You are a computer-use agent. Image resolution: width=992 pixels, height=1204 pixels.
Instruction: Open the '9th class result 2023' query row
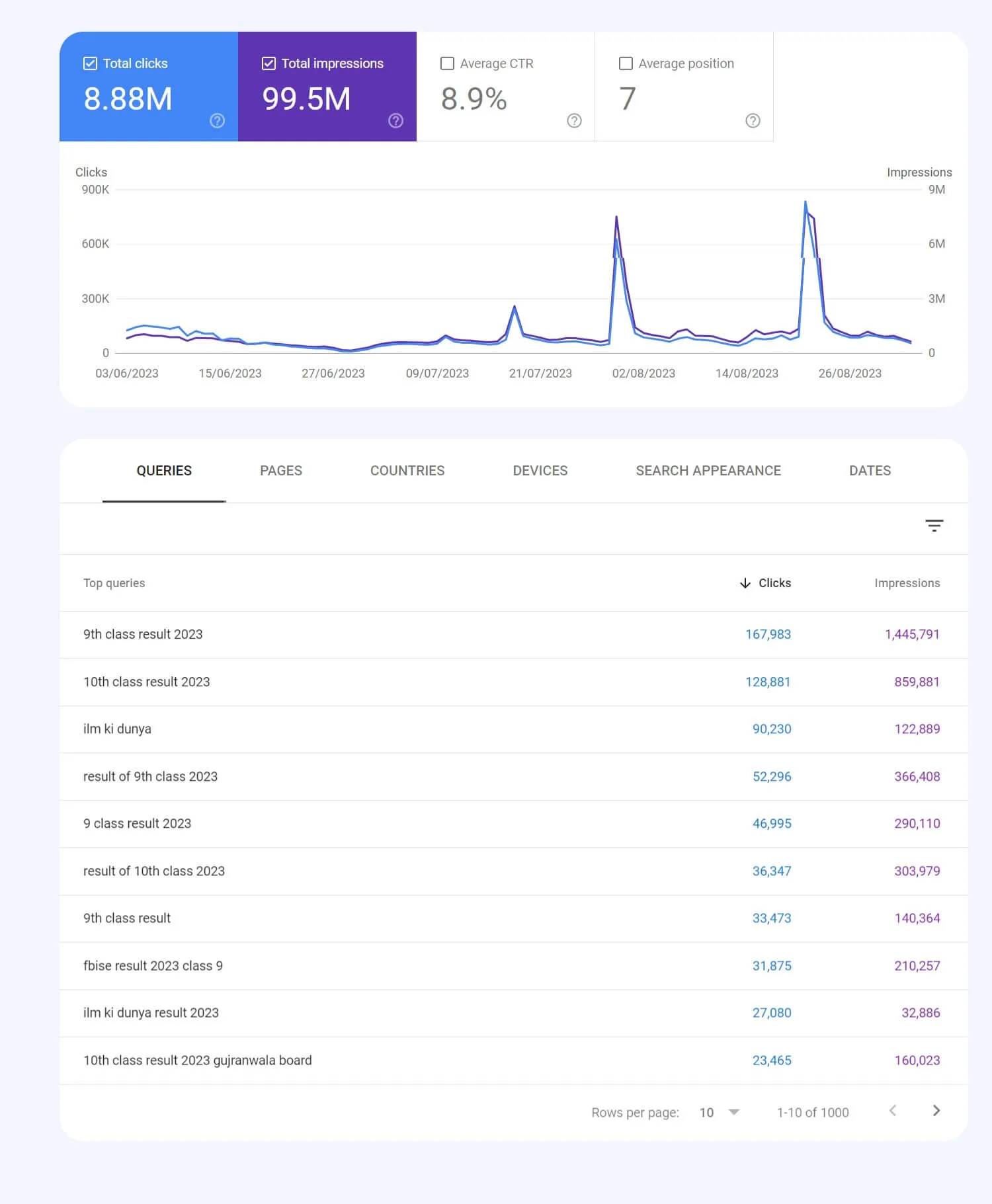pos(514,635)
